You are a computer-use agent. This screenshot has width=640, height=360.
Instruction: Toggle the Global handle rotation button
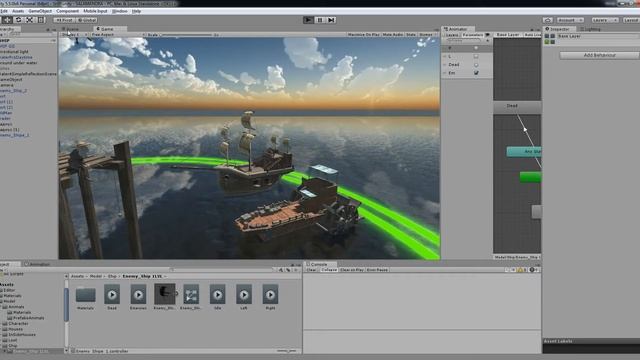(87, 20)
